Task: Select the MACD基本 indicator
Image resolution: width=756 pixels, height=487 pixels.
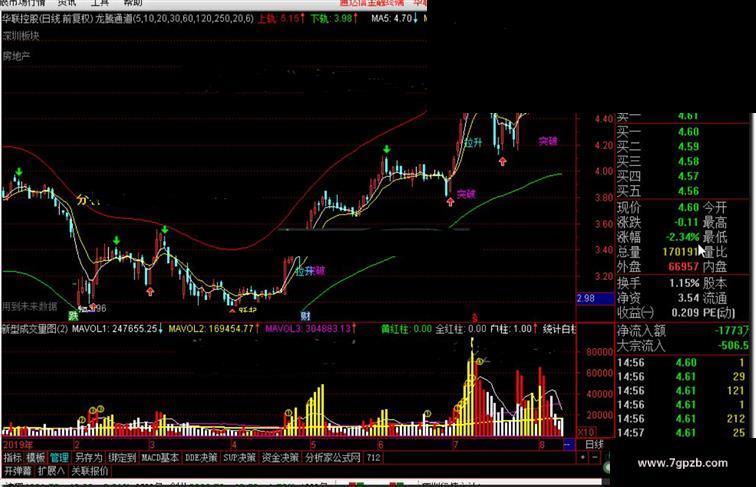Action: [x=160, y=458]
